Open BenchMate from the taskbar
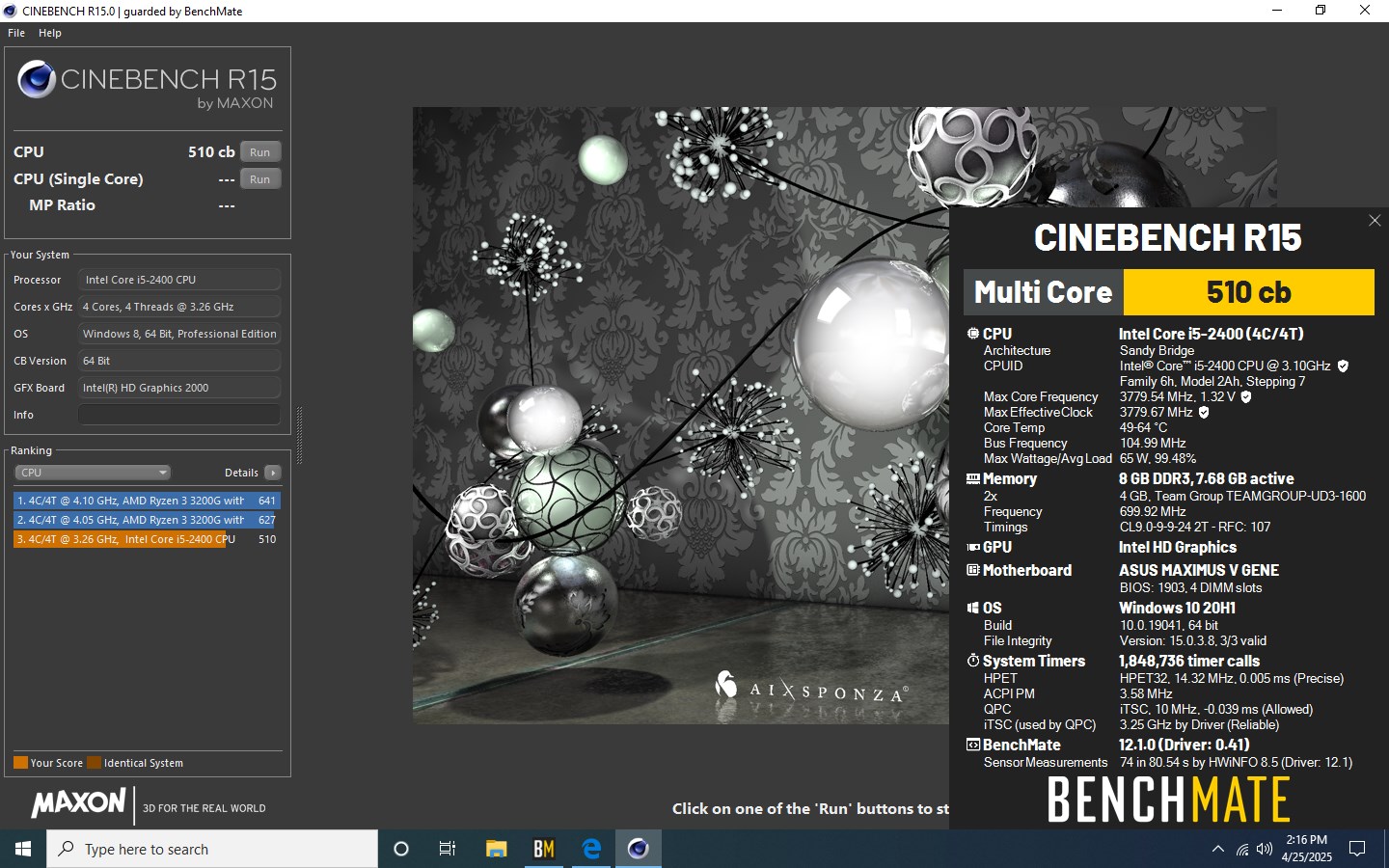The width and height of the screenshot is (1389, 868). [544, 849]
